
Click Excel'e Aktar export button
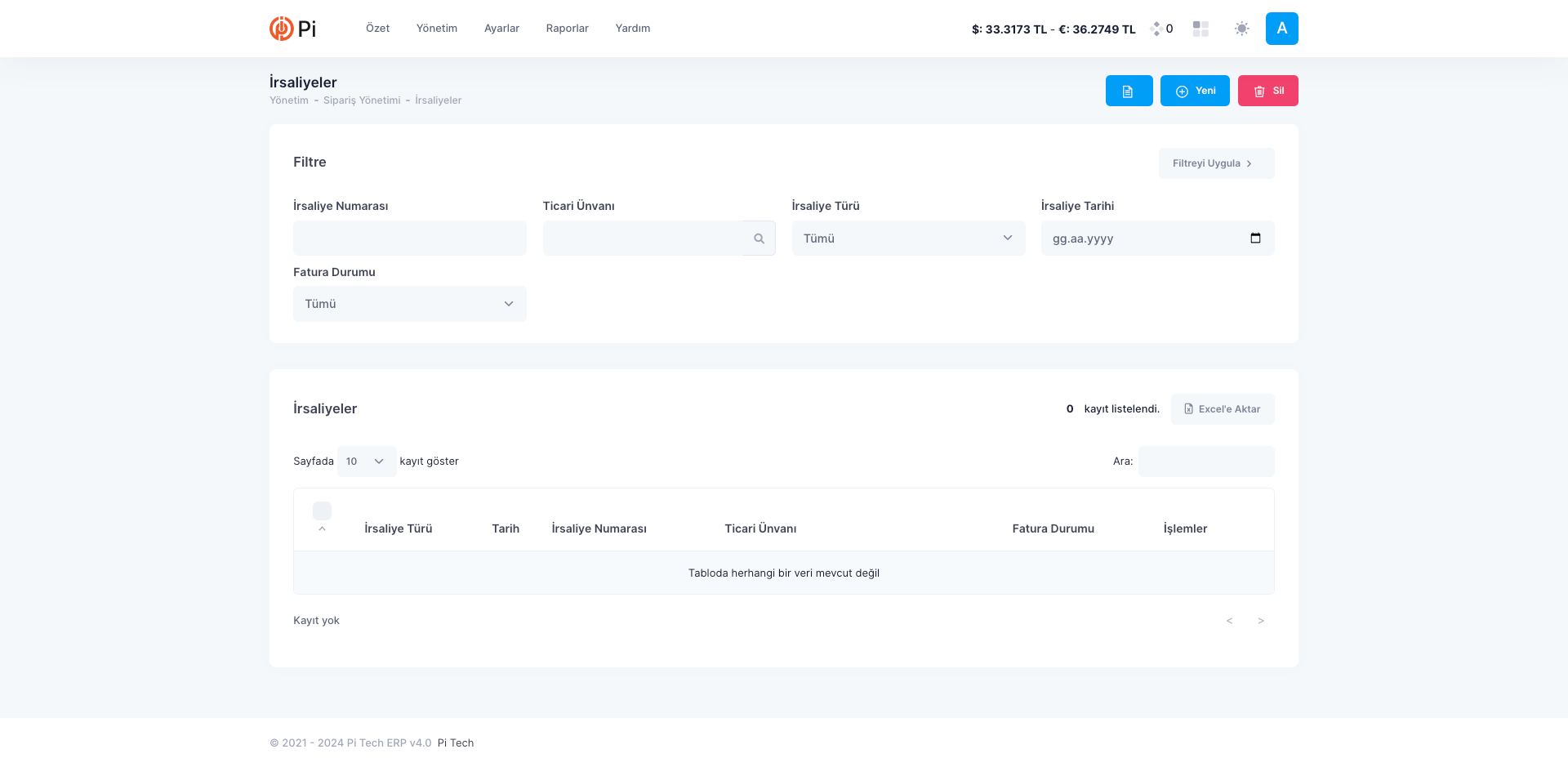point(1222,409)
